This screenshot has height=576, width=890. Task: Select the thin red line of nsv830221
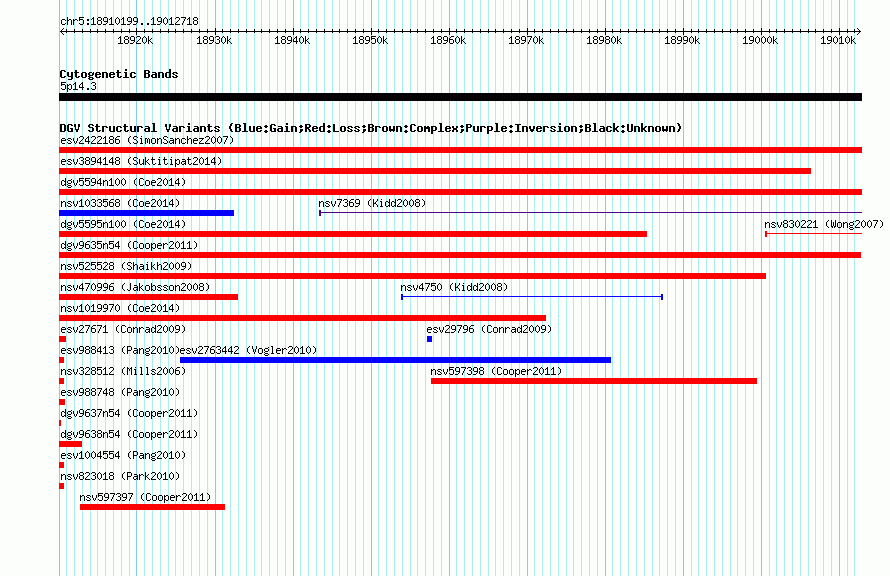[x=813, y=234]
